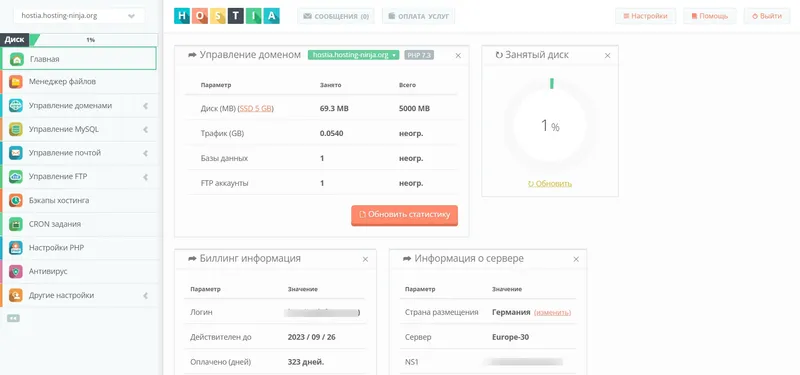This screenshot has height=375, width=800.
Task: Close the Управление доменом panel
Action: point(458,56)
